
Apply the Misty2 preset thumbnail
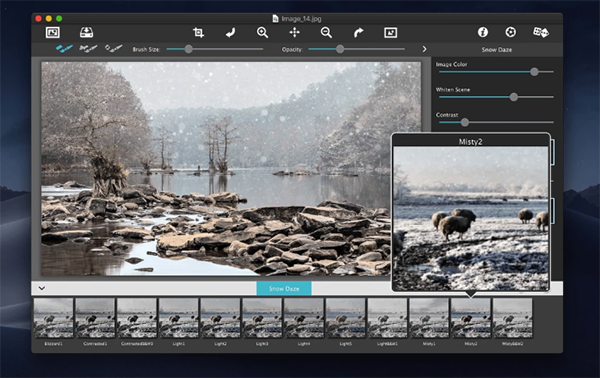click(471, 318)
